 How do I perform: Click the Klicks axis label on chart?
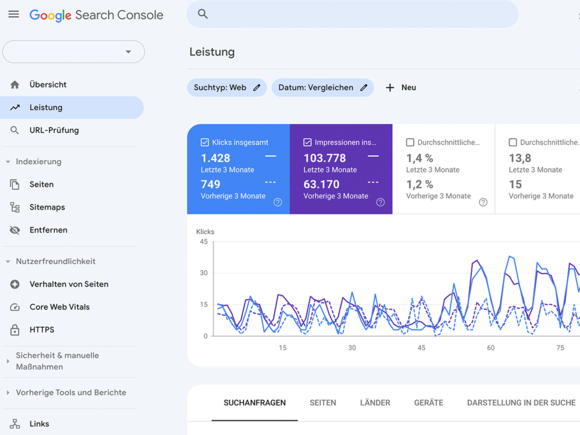tap(205, 232)
